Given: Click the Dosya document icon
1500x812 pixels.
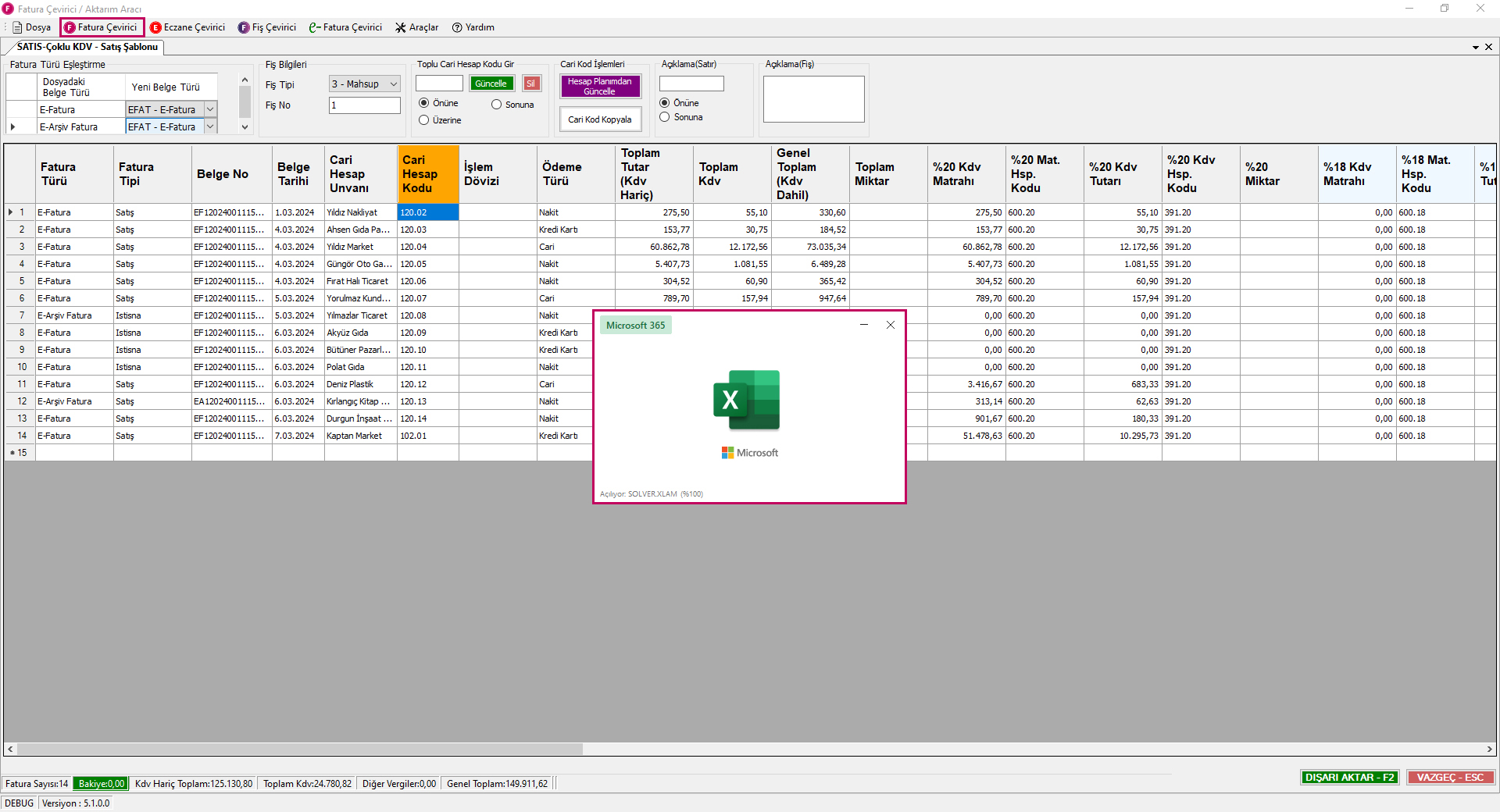Looking at the screenshot, I should coord(17,27).
